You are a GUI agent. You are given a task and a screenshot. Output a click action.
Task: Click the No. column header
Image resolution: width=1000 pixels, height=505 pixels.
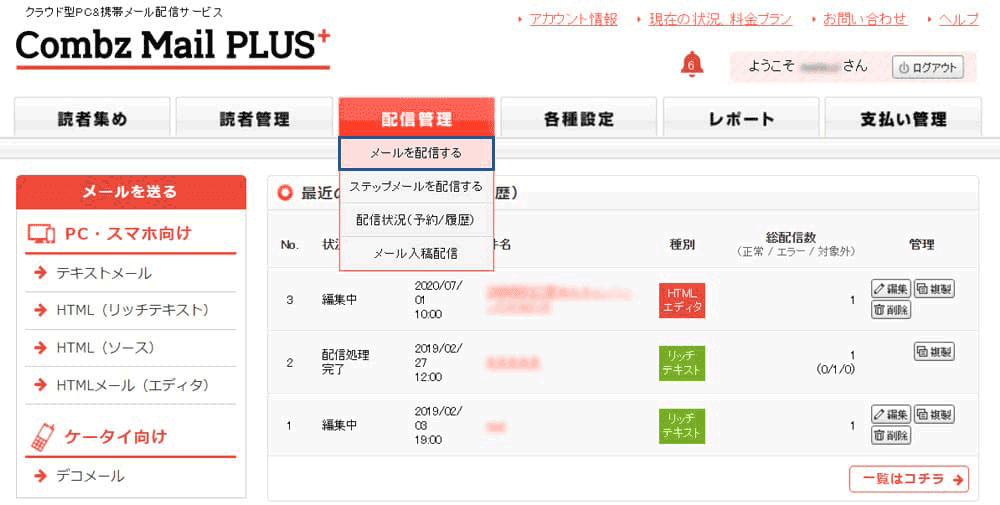coord(290,245)
